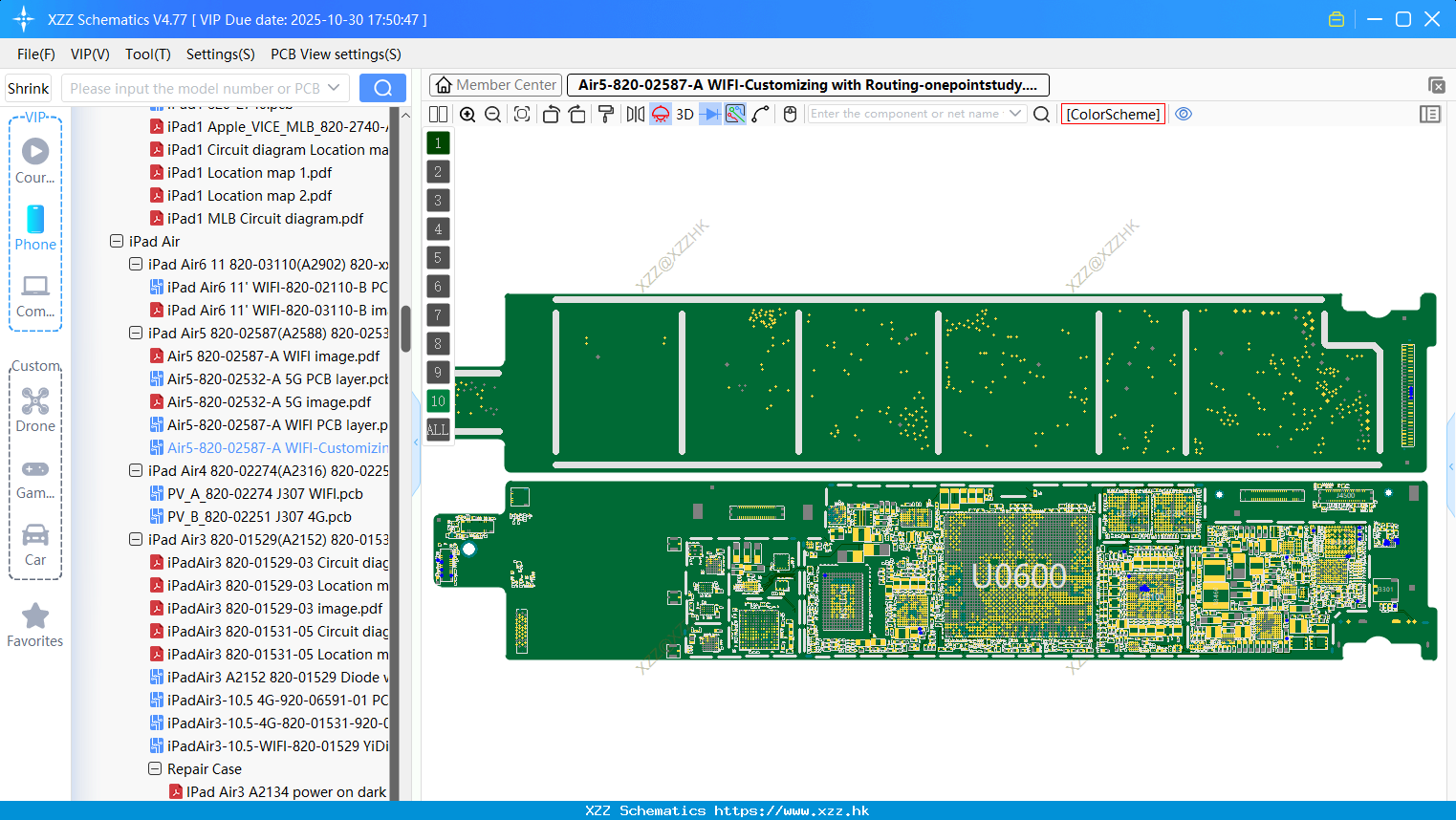Click the U0600 chip on board
The image size is (1456, 820).
click(x=1019, y=575)
